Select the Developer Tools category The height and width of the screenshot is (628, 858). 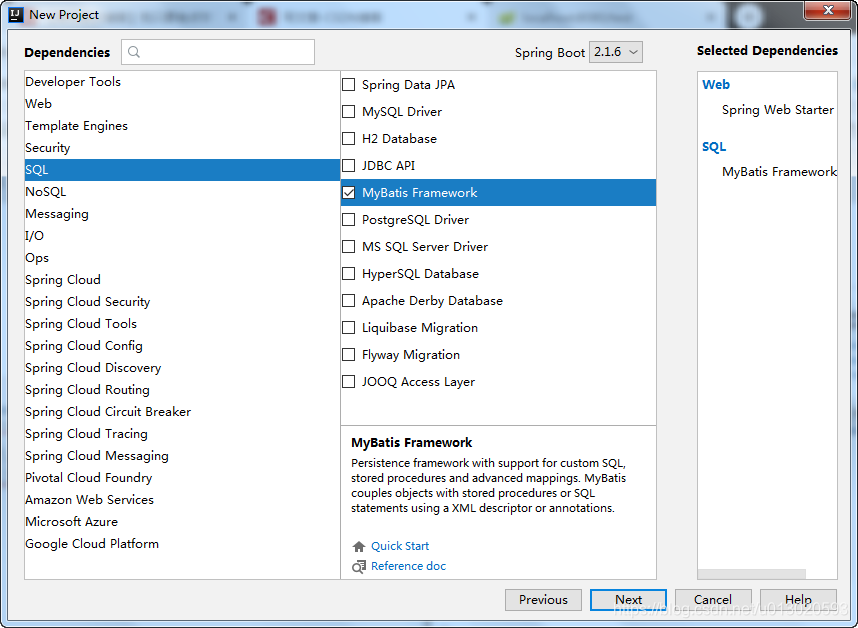pyautogui.click(x=182, y=82)
